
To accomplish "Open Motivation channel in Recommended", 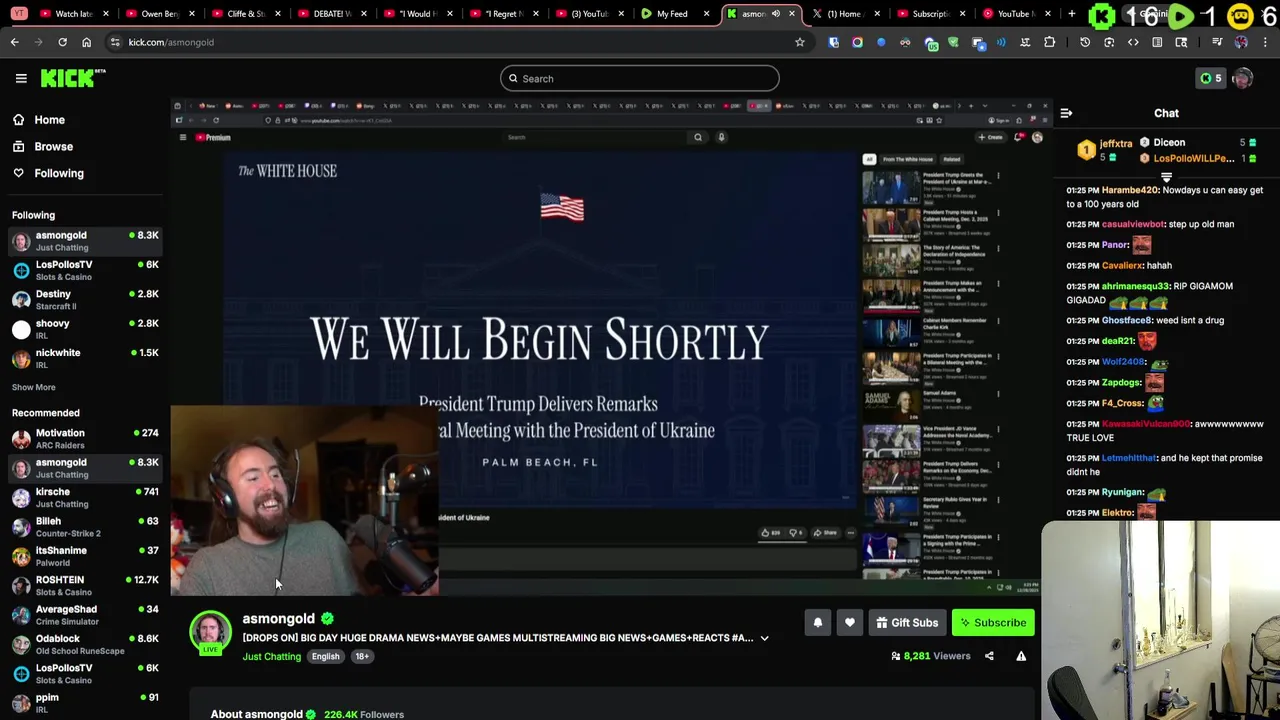I will 84,439.
